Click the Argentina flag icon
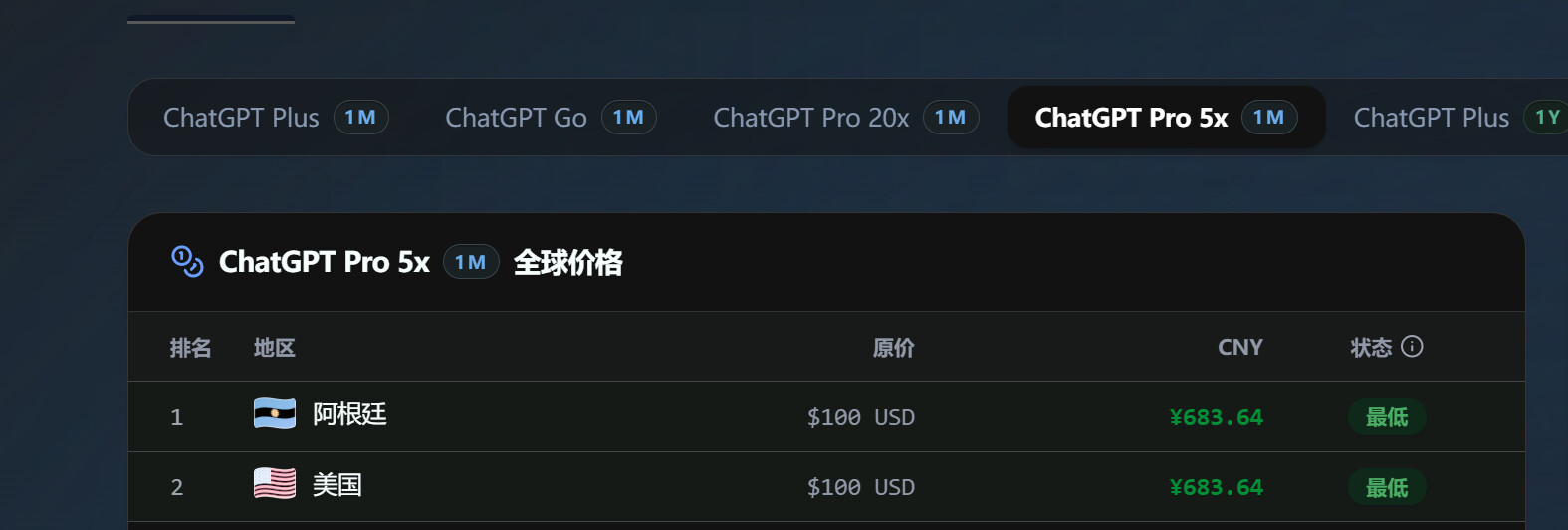The width and height of the screenshot is (1568, 530). coord(275,413)
